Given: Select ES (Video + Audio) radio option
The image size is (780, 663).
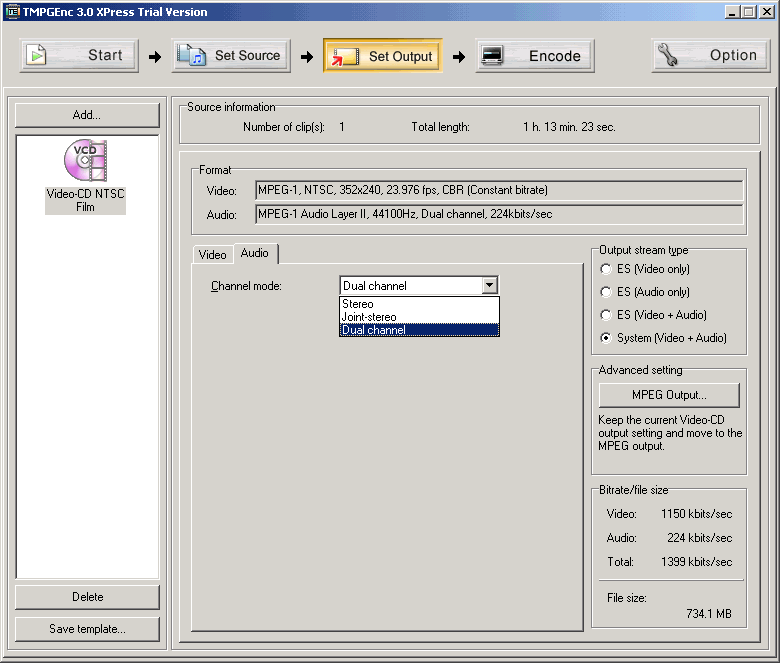Looking at the screenshot, I should (x=606, y=315).
